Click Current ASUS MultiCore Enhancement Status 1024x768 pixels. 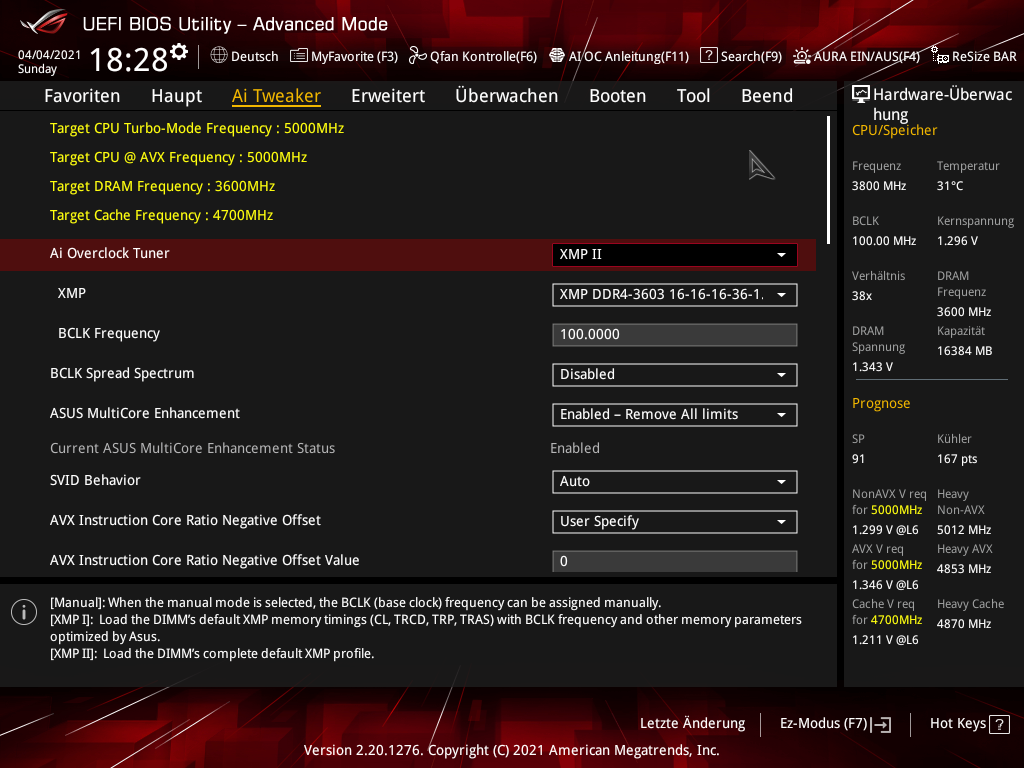(193, 449)
